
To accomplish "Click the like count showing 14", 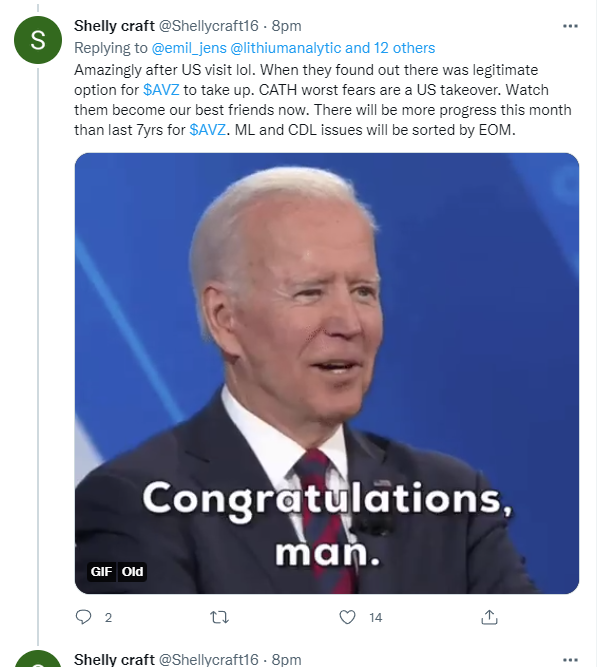I will click(x=376, y=618).
